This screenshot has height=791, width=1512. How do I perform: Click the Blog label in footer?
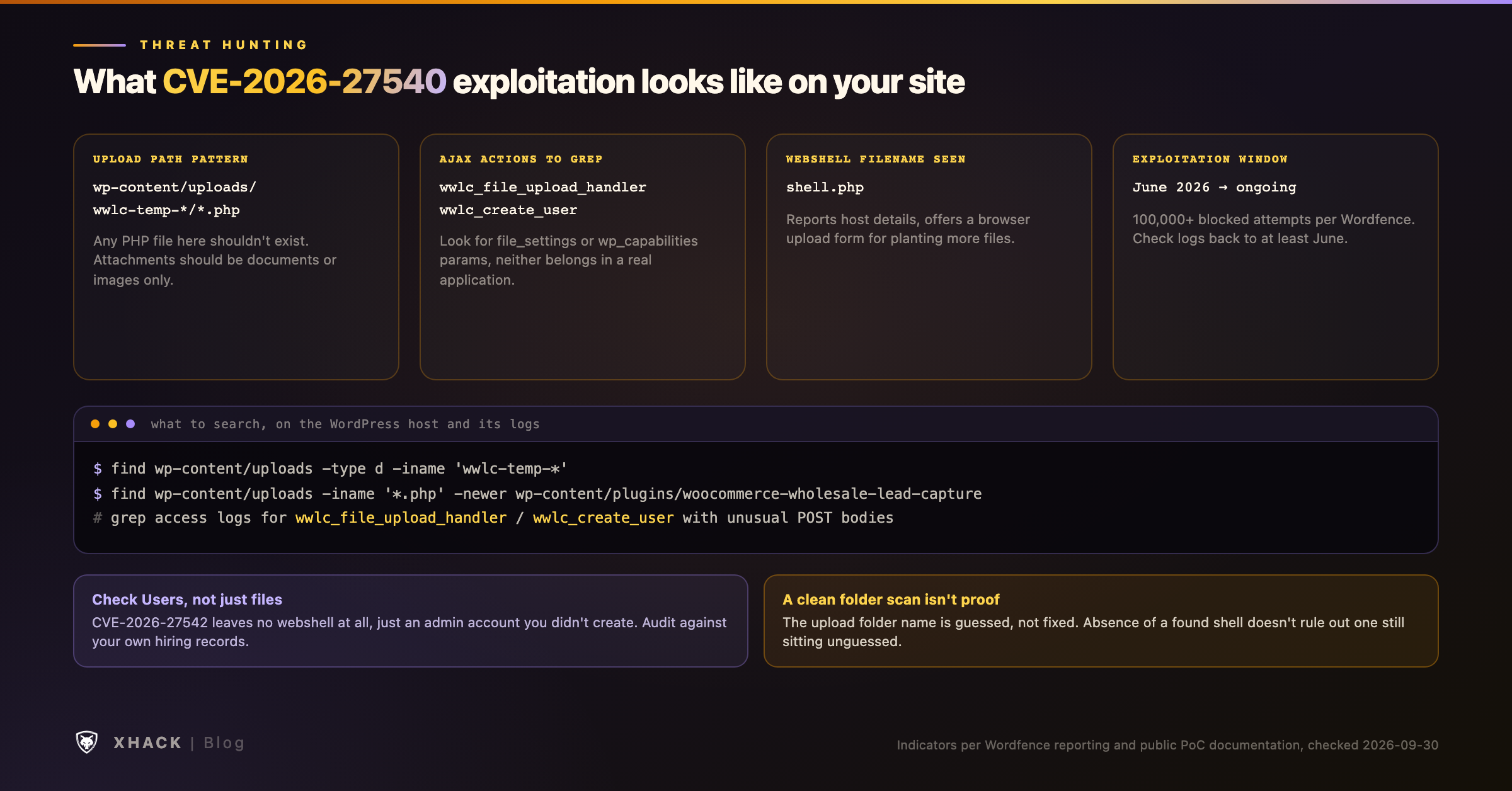(x=224, y=743)
